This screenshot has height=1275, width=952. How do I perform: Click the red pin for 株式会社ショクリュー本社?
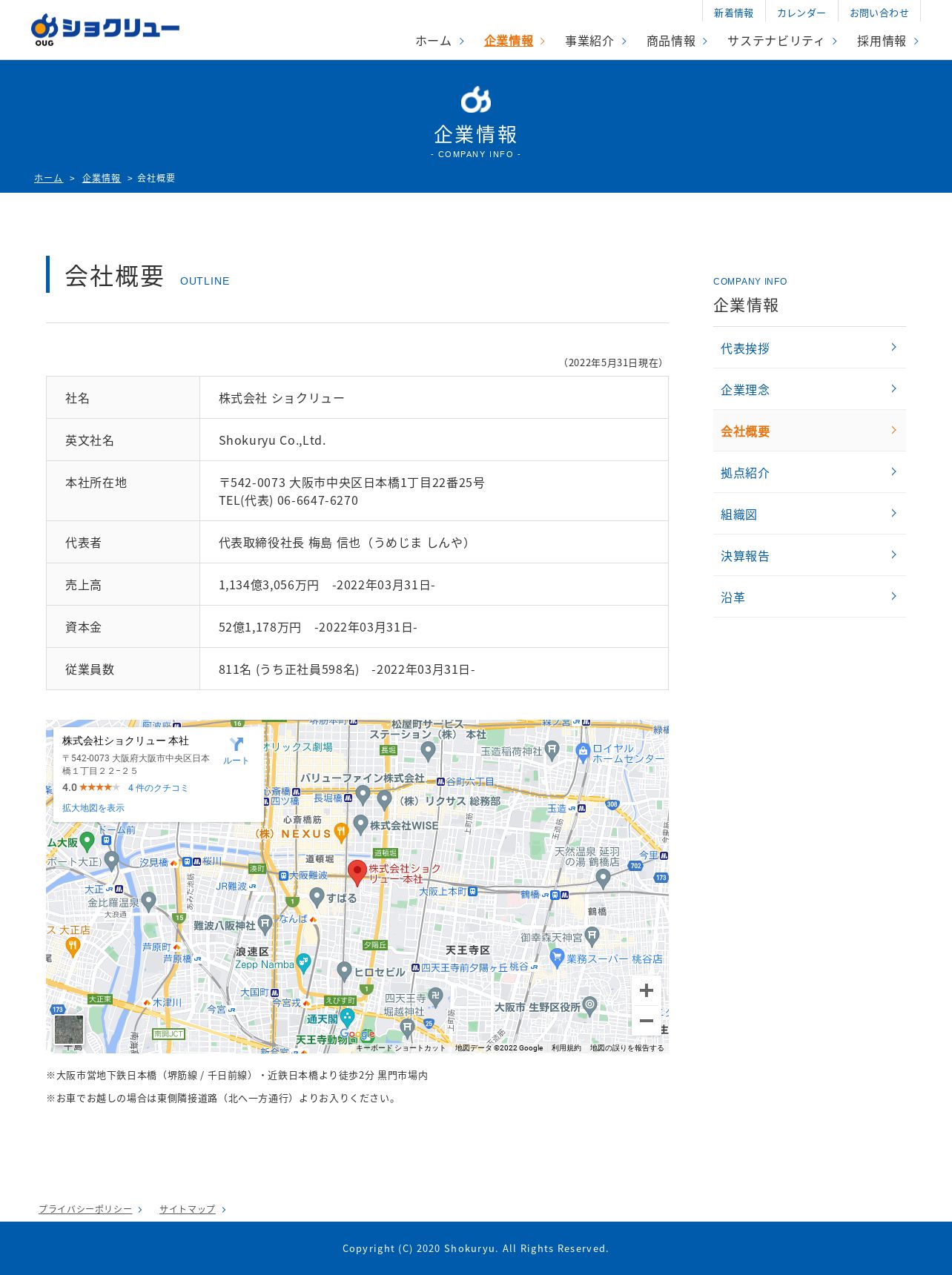pos(357,873)
